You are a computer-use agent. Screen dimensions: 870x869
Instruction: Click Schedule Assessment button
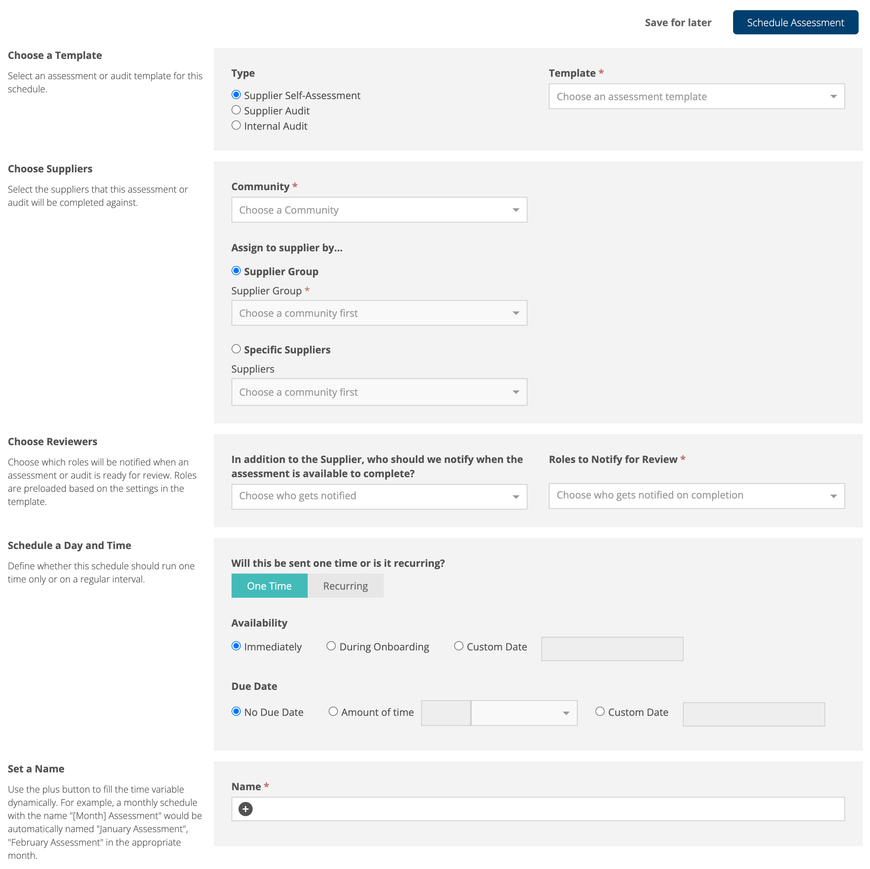(x=795, y=22)
